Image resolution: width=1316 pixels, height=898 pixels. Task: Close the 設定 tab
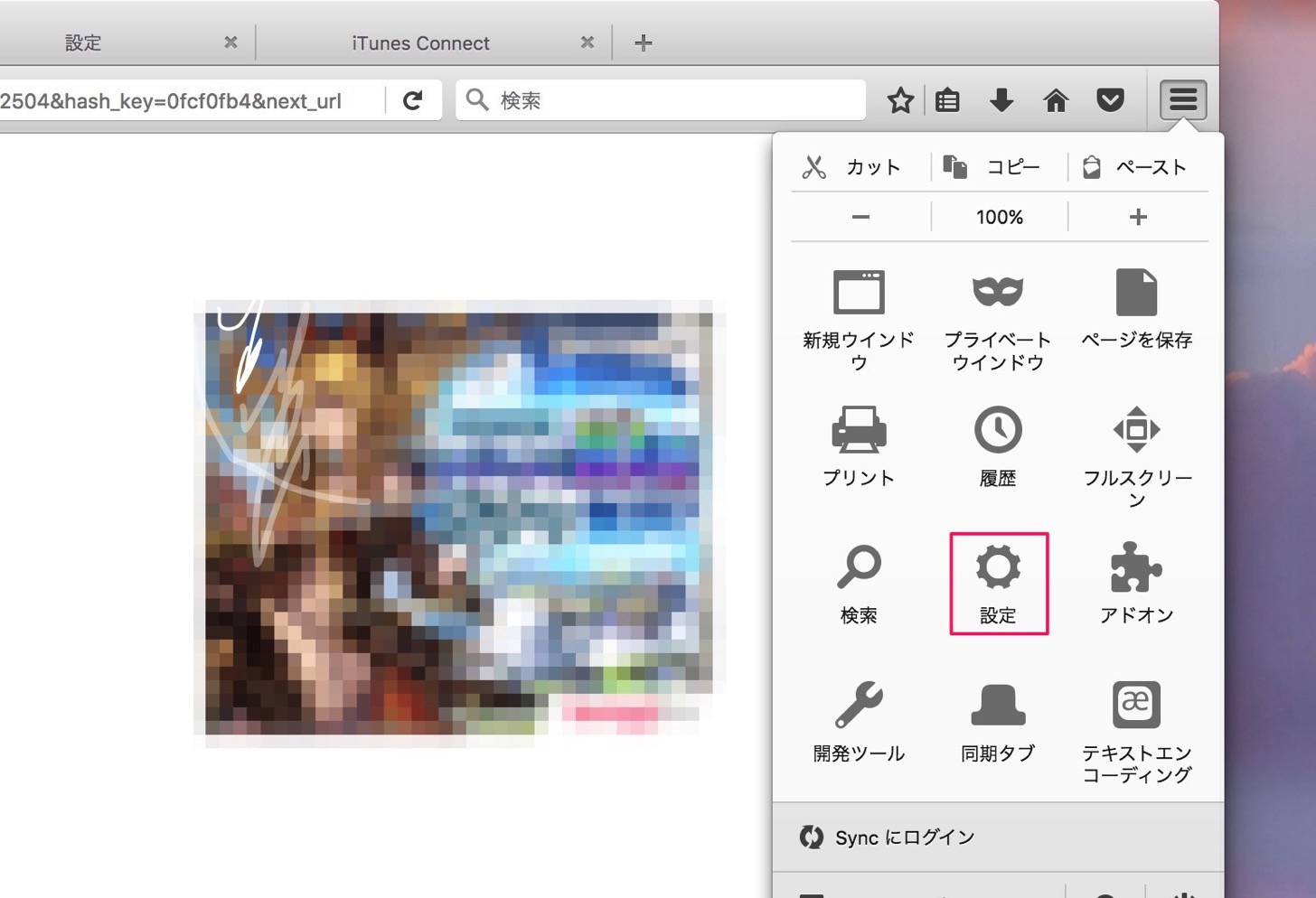click(230, 42)
